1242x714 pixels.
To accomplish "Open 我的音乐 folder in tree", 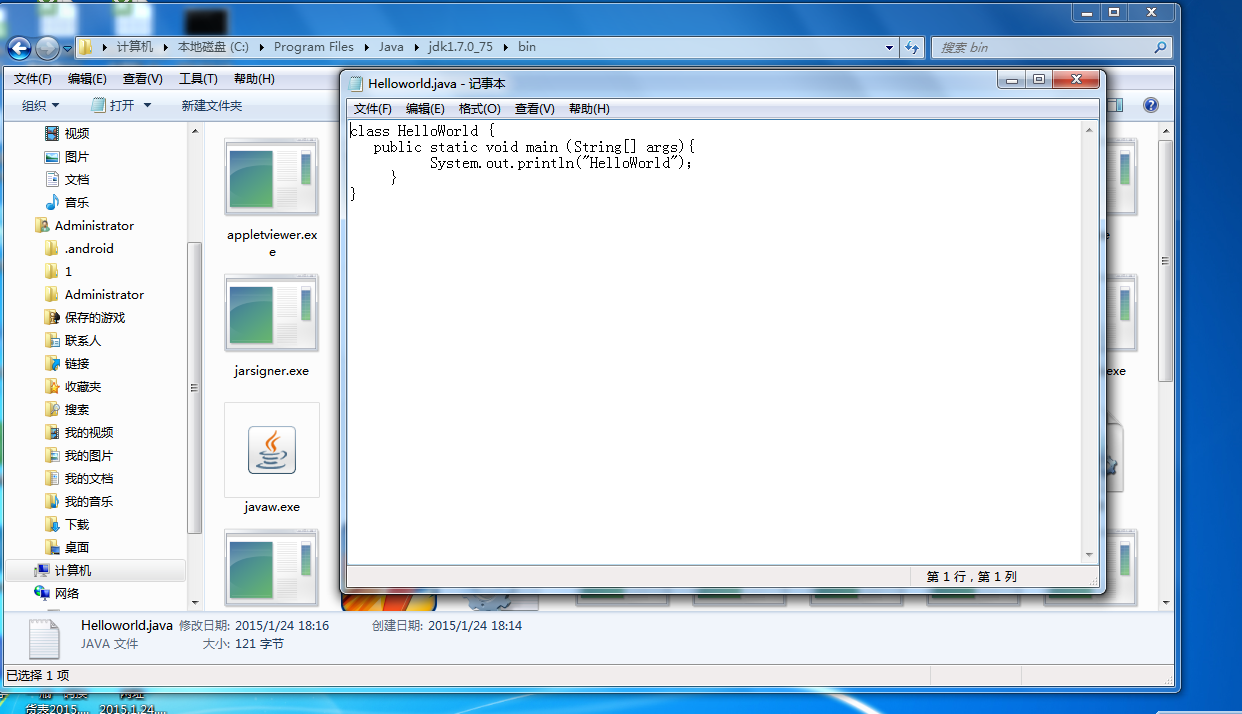I will (89, 501).
